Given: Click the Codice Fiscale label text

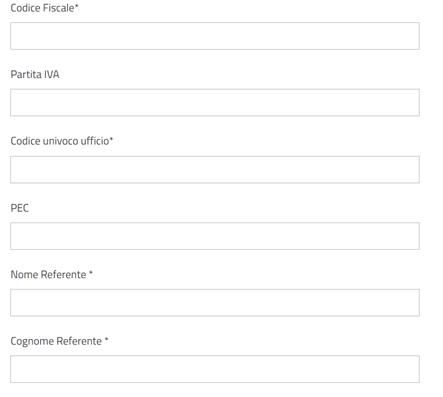Looking at the screenshot, I should pyautogui.click(x=42, y=8).
